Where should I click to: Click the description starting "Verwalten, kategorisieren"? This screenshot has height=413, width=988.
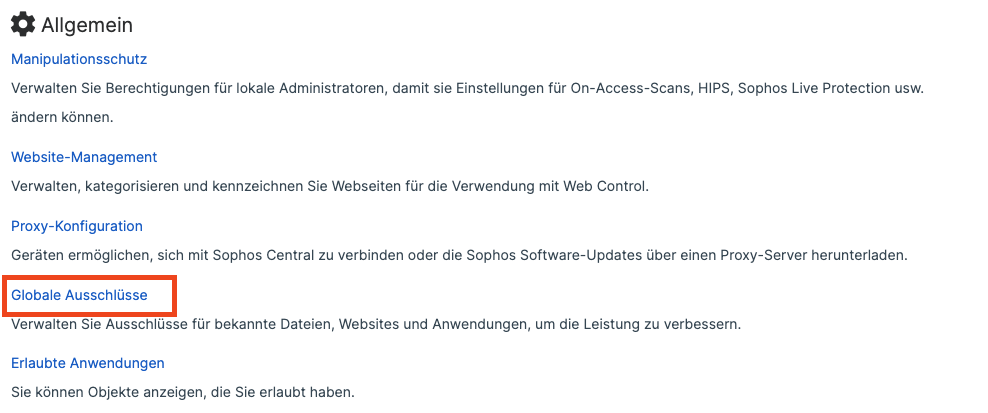click(330, 185)
